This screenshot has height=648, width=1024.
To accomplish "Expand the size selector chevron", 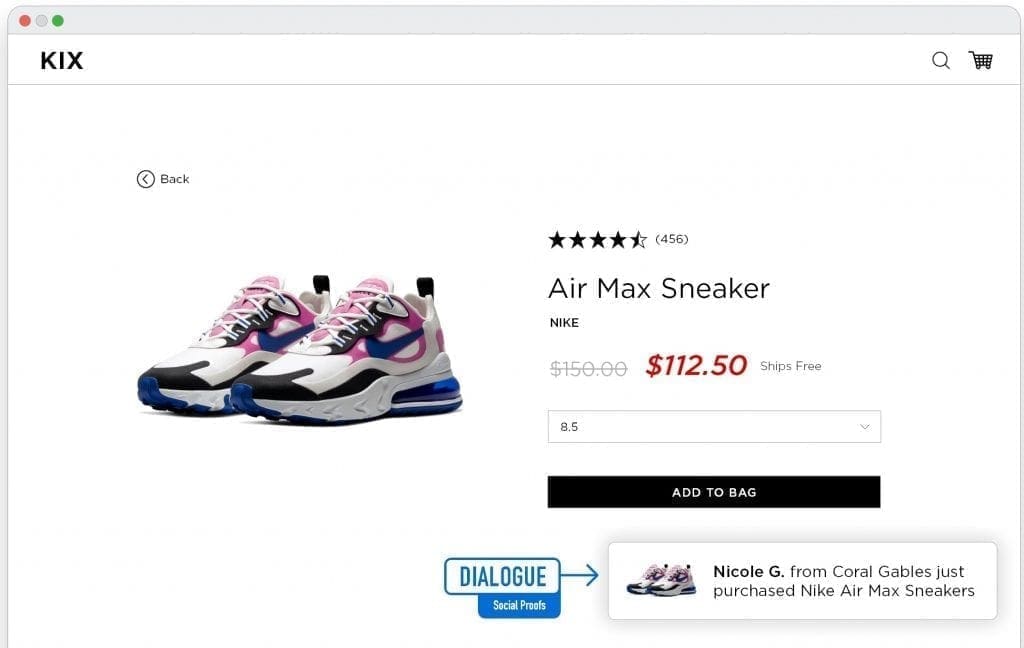I will (865, 427).
